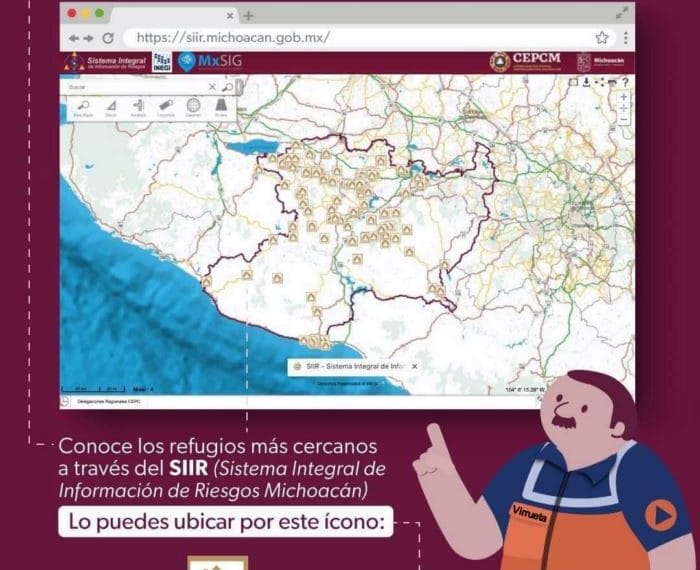The image size is (700, 570).
Task: Click the Sistema Integral de Información de Riesgos logo
Action: click(105, 62)
